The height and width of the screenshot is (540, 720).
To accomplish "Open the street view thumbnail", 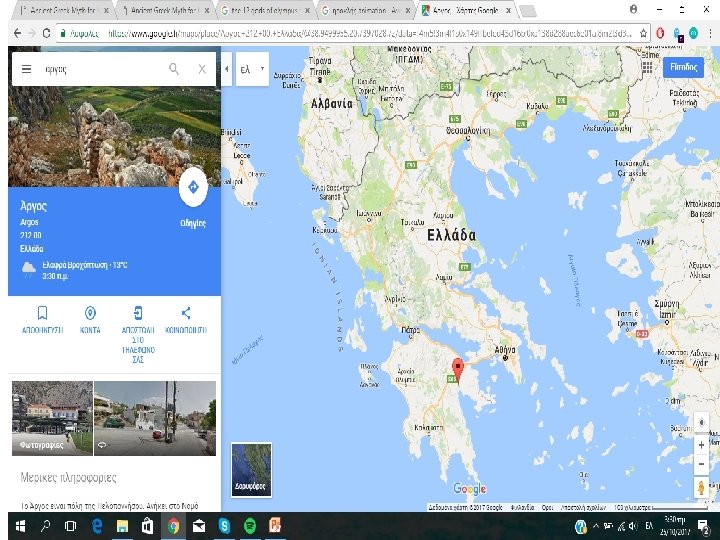I will [155, 418].
